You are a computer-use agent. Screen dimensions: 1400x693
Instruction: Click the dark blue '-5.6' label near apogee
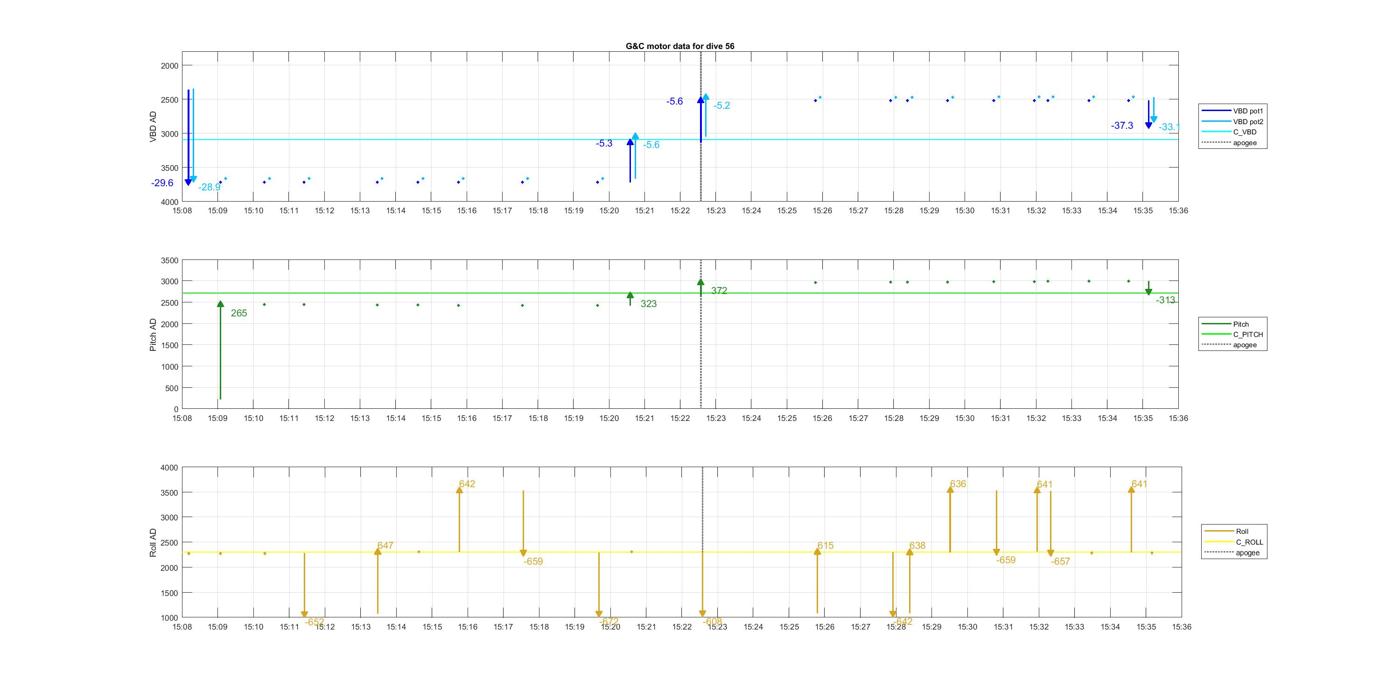(675, 102)
